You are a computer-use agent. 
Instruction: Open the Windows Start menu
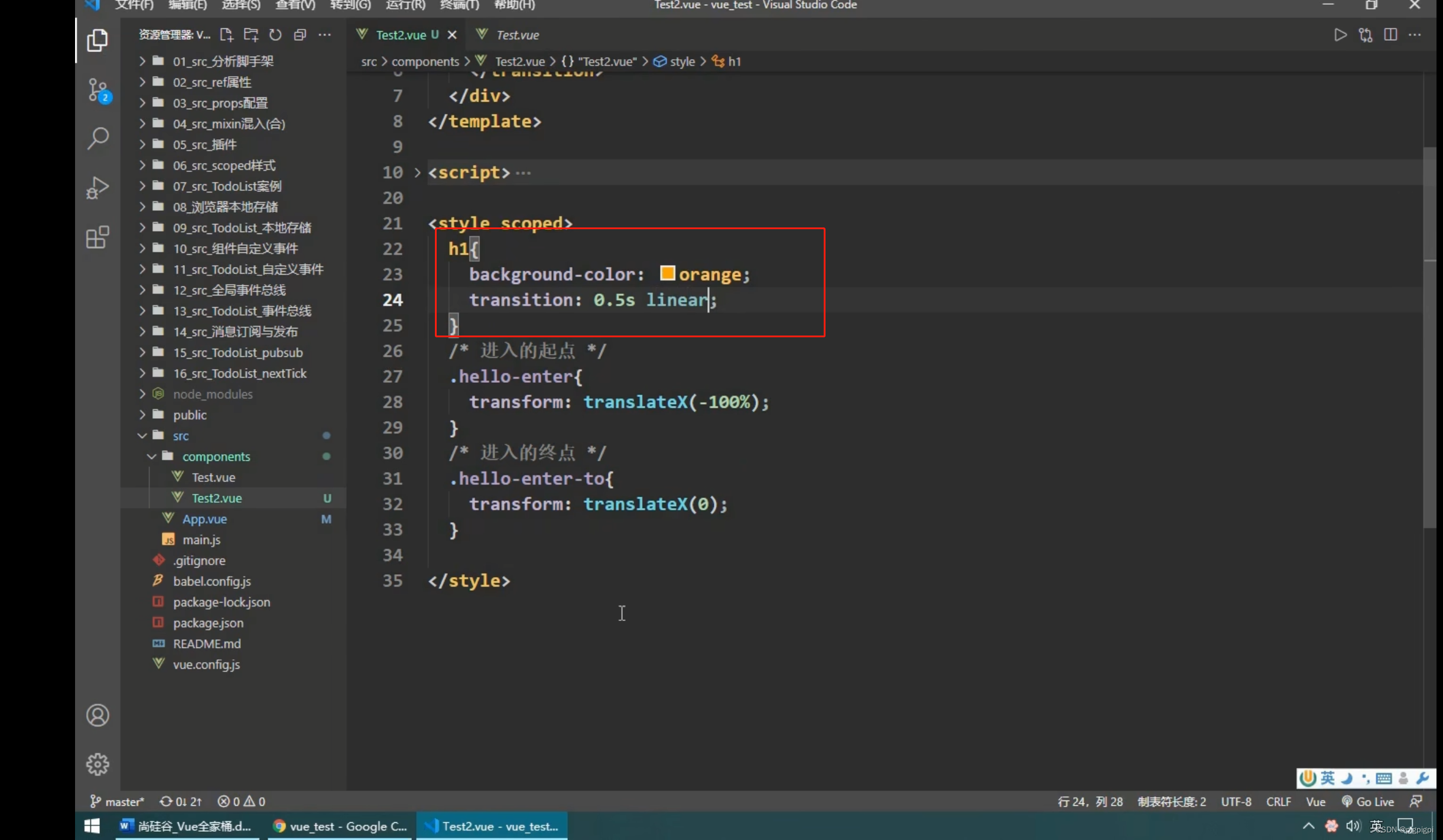pyautogui.click(x=92, y=826)
